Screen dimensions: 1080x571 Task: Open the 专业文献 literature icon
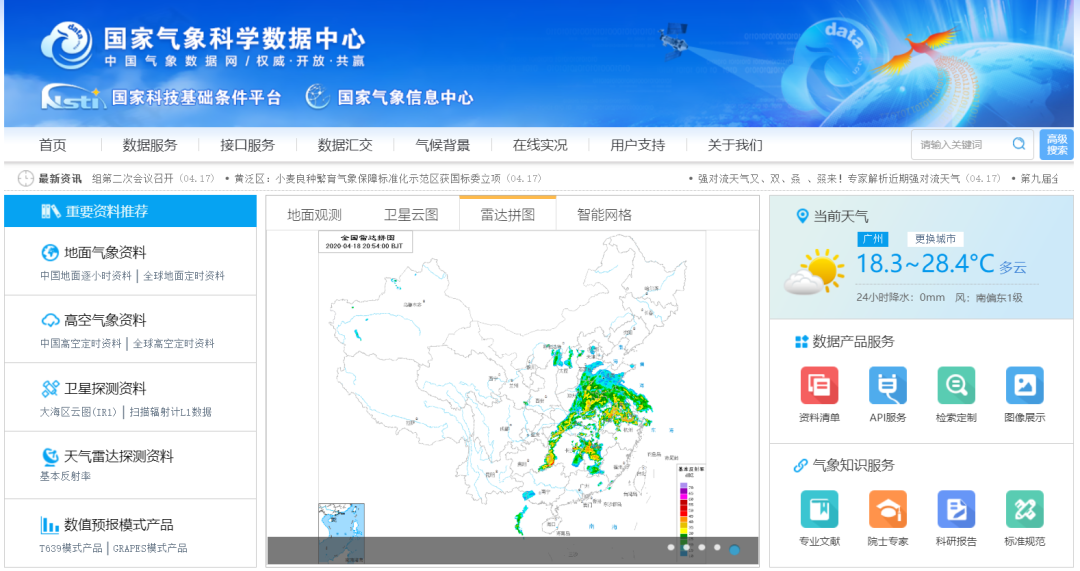pyautogui.click(x=819, y=509)
